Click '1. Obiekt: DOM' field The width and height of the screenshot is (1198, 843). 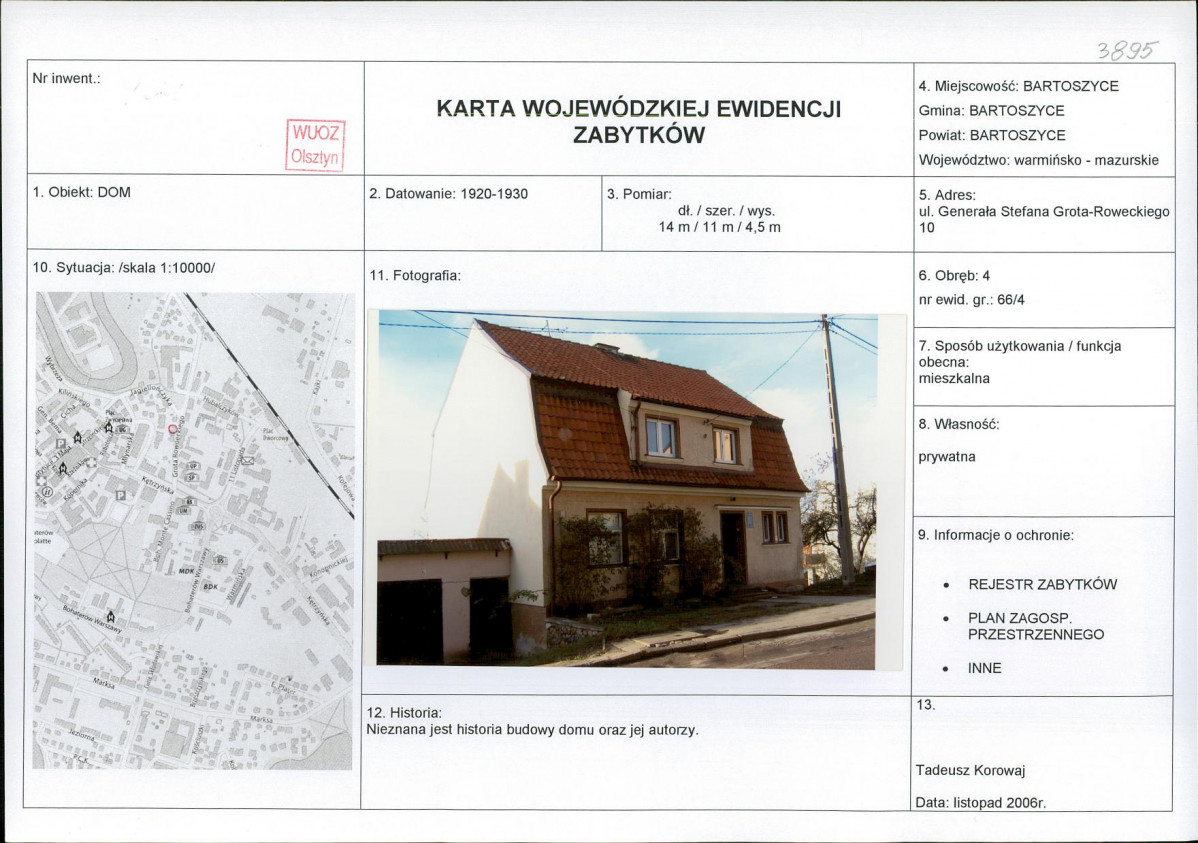pyautogui.click(x=82, y=193)
